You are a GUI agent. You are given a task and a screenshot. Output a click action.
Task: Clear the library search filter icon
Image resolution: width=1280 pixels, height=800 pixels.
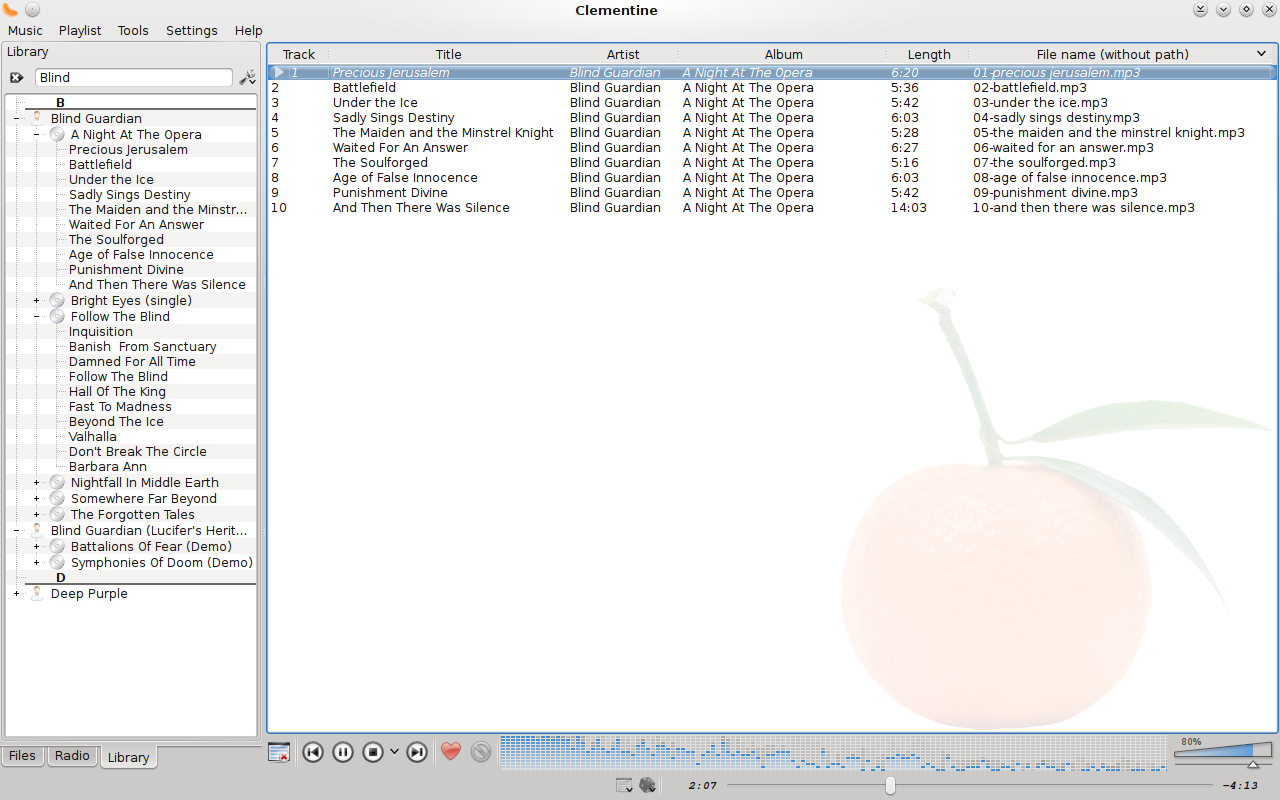tap(17, 77)
